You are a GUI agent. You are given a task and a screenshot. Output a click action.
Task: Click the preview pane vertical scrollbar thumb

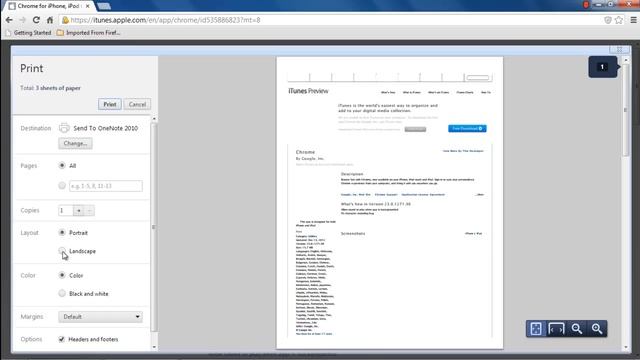(x=626, y=110)
